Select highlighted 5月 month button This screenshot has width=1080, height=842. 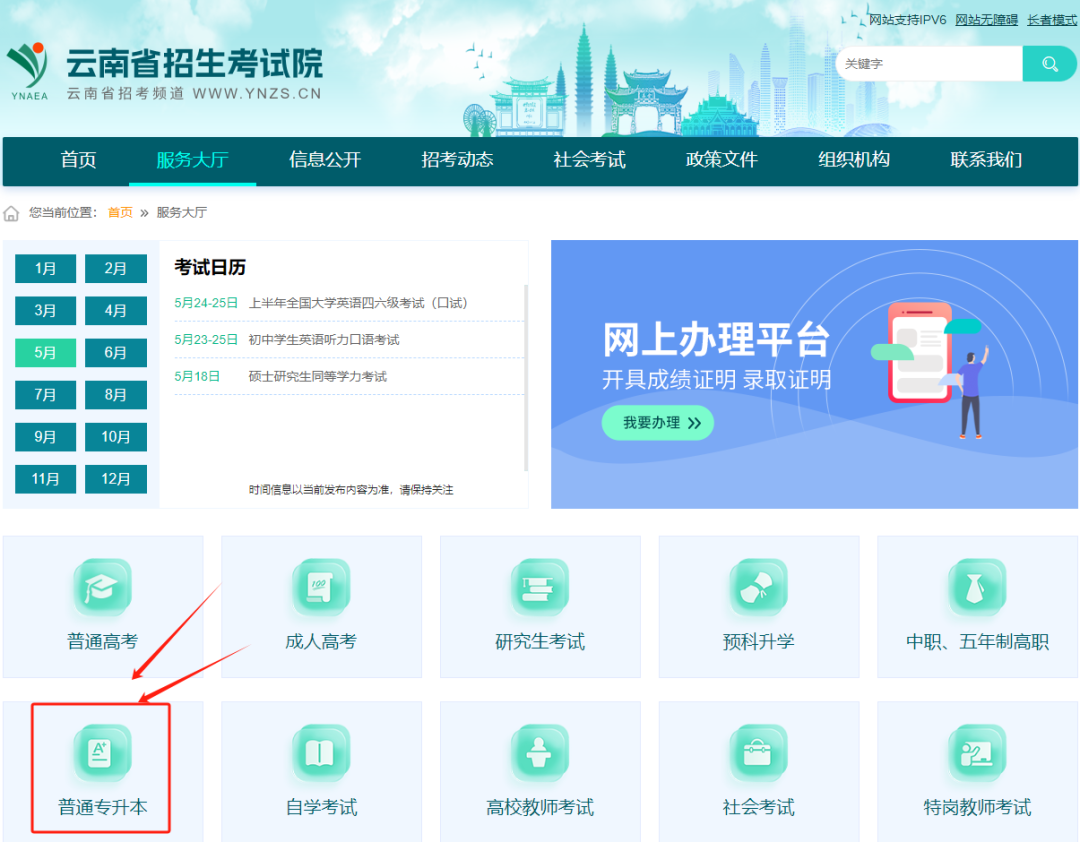point(45,353)
